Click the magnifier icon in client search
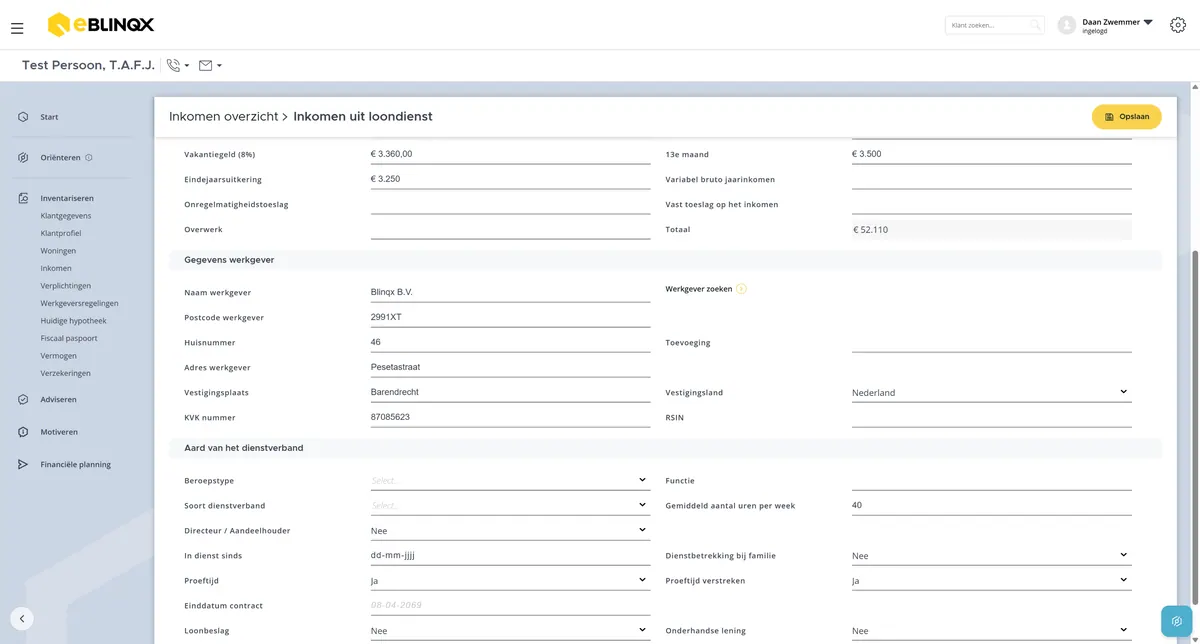Screen dimensions: 1200x644 1035,25
